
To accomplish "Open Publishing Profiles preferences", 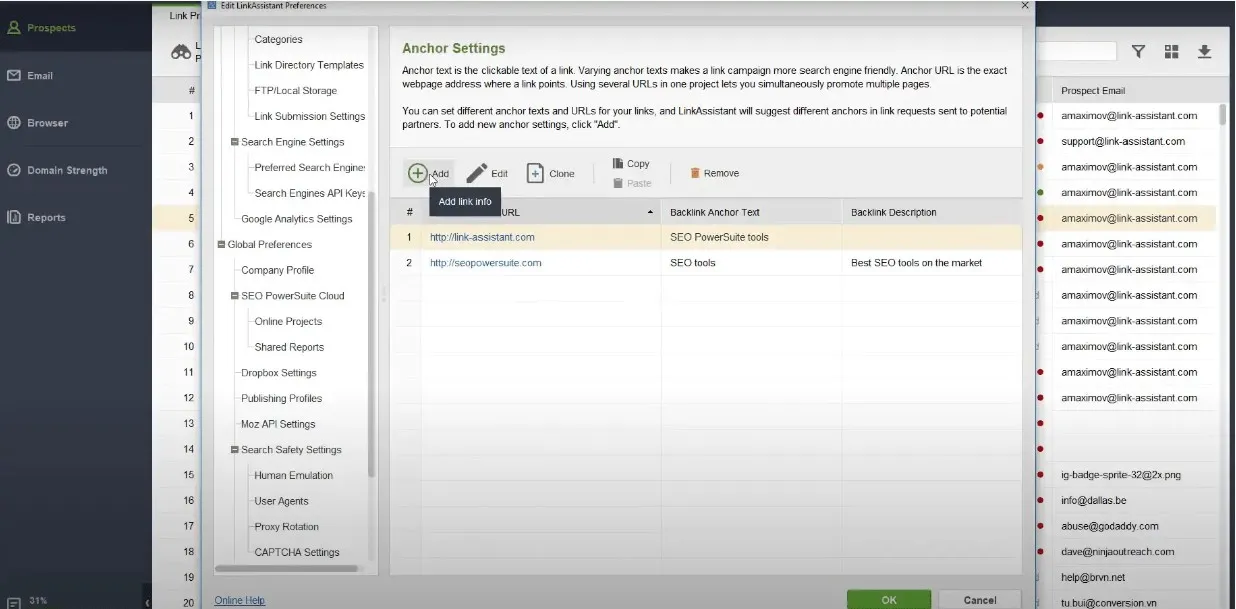I will [281, 399].
